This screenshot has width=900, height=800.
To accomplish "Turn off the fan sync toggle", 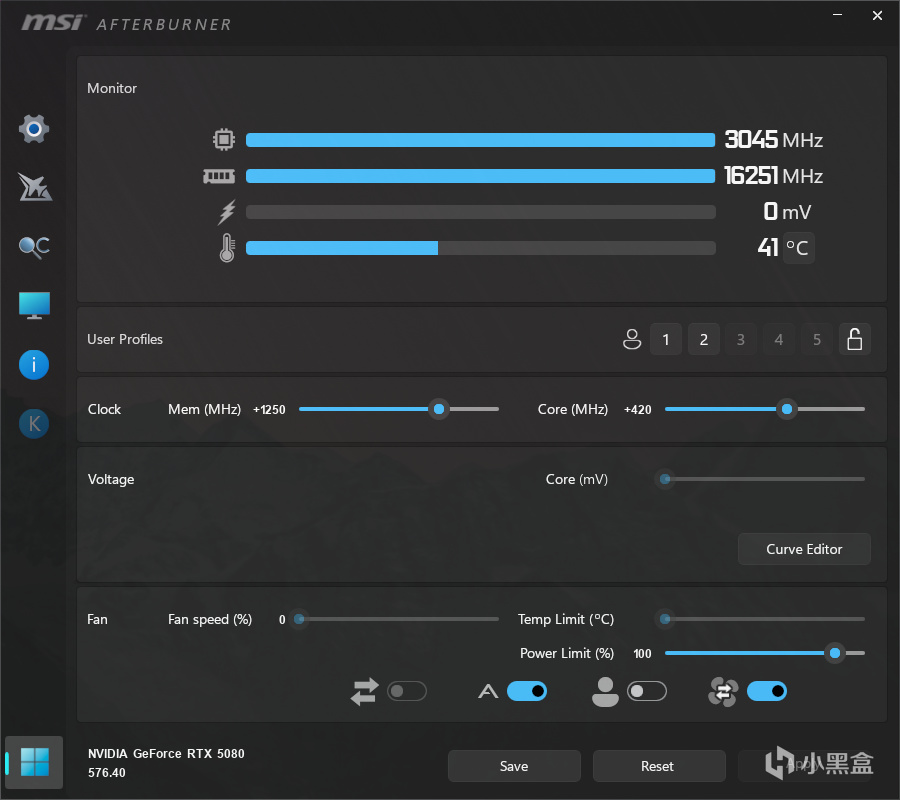I will click(x=766, y=691).
